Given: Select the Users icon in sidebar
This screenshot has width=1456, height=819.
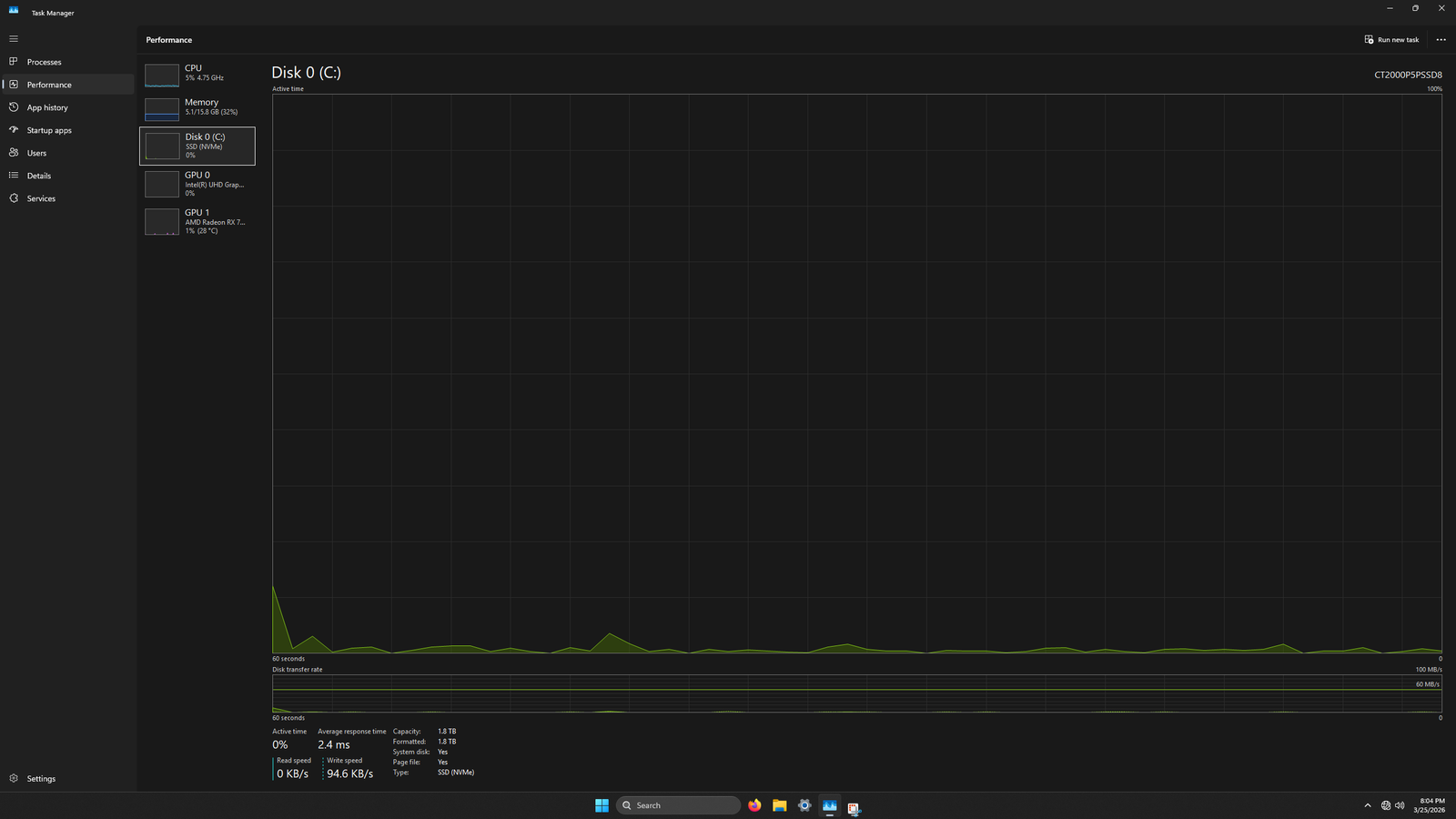Looking at the screenshot, I should 14,153.
